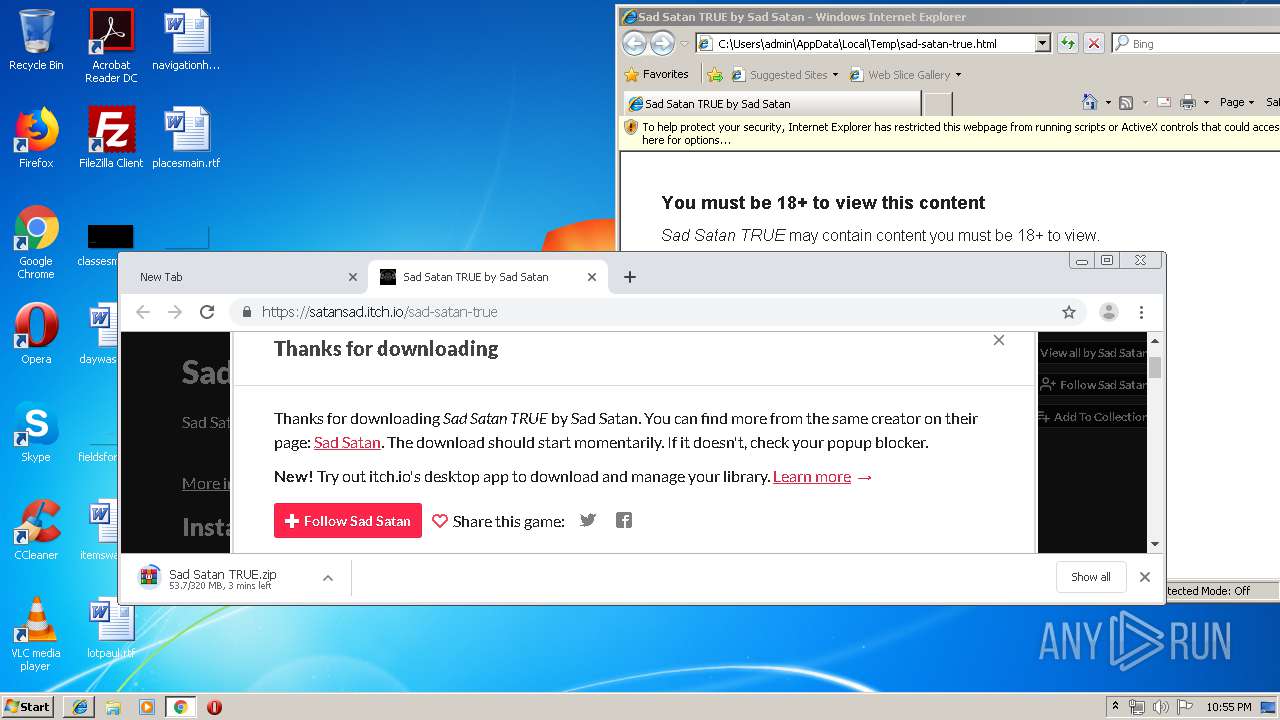The height and width of the screenshot is (720, 1280).
Task: Open IE address bar dropdown
Action: pyautogui.click(x=1042, y=43)
